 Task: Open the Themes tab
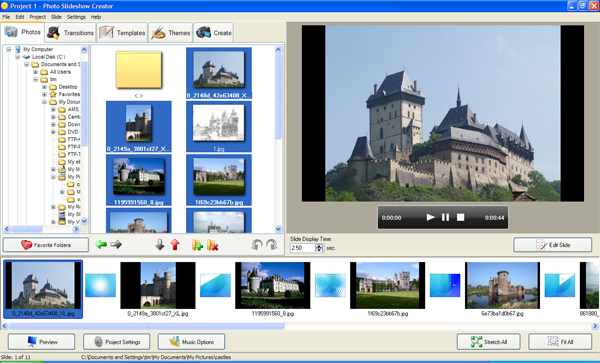[170, 33]
